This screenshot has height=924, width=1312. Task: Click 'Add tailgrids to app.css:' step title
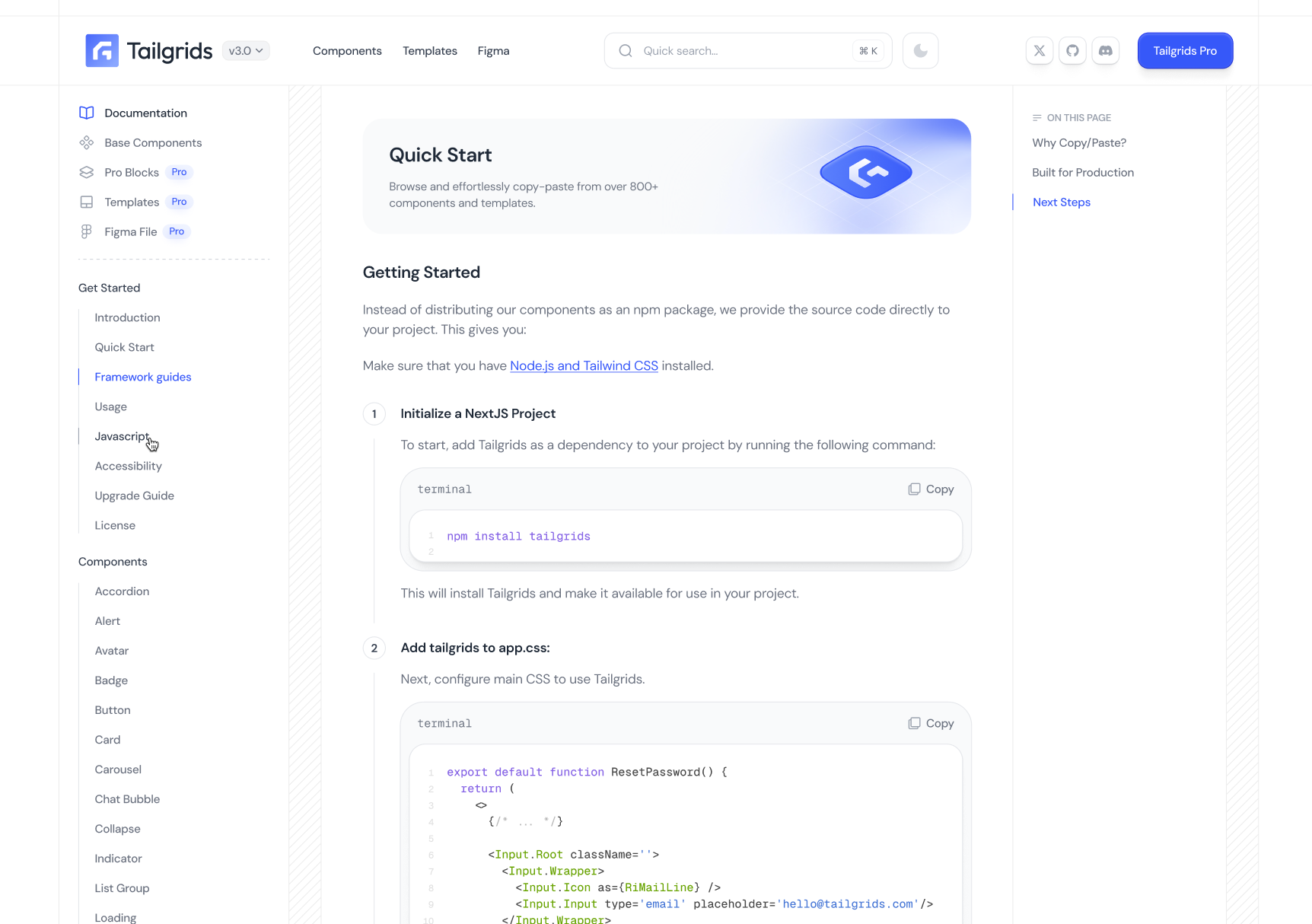tap(475, 648)
